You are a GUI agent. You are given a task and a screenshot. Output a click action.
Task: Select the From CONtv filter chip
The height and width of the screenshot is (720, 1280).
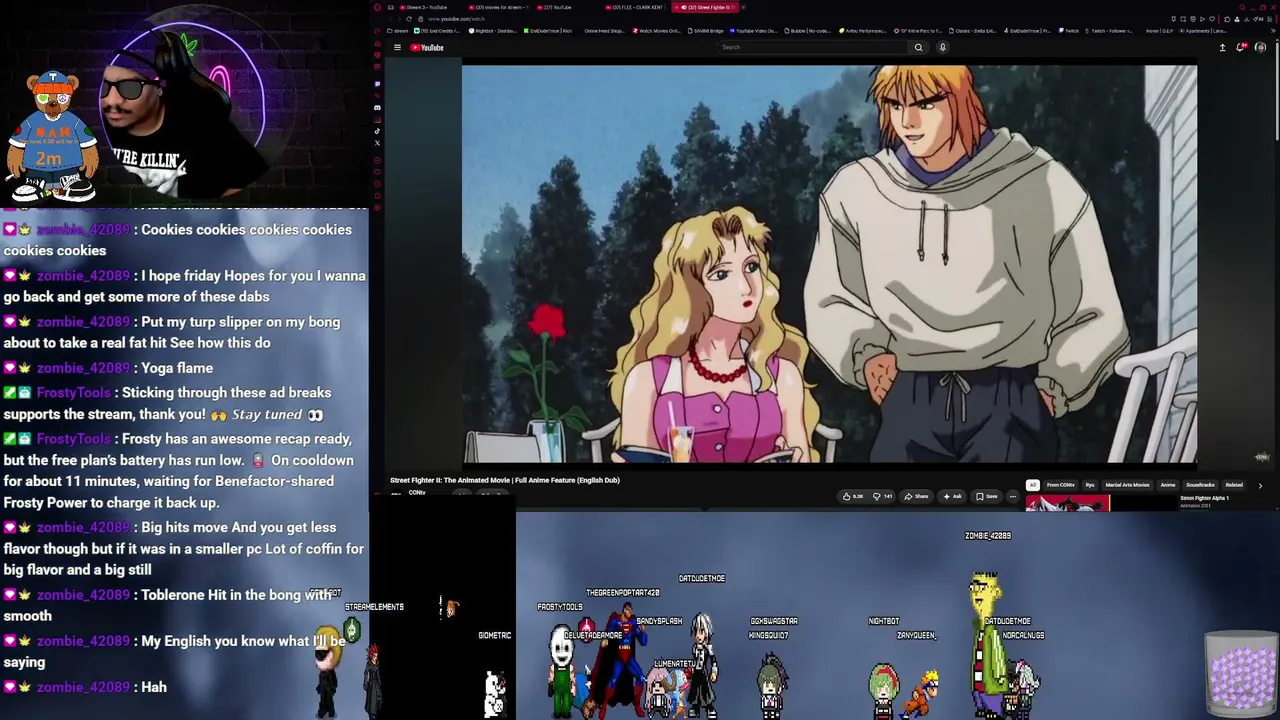[x=1061, y=485]
